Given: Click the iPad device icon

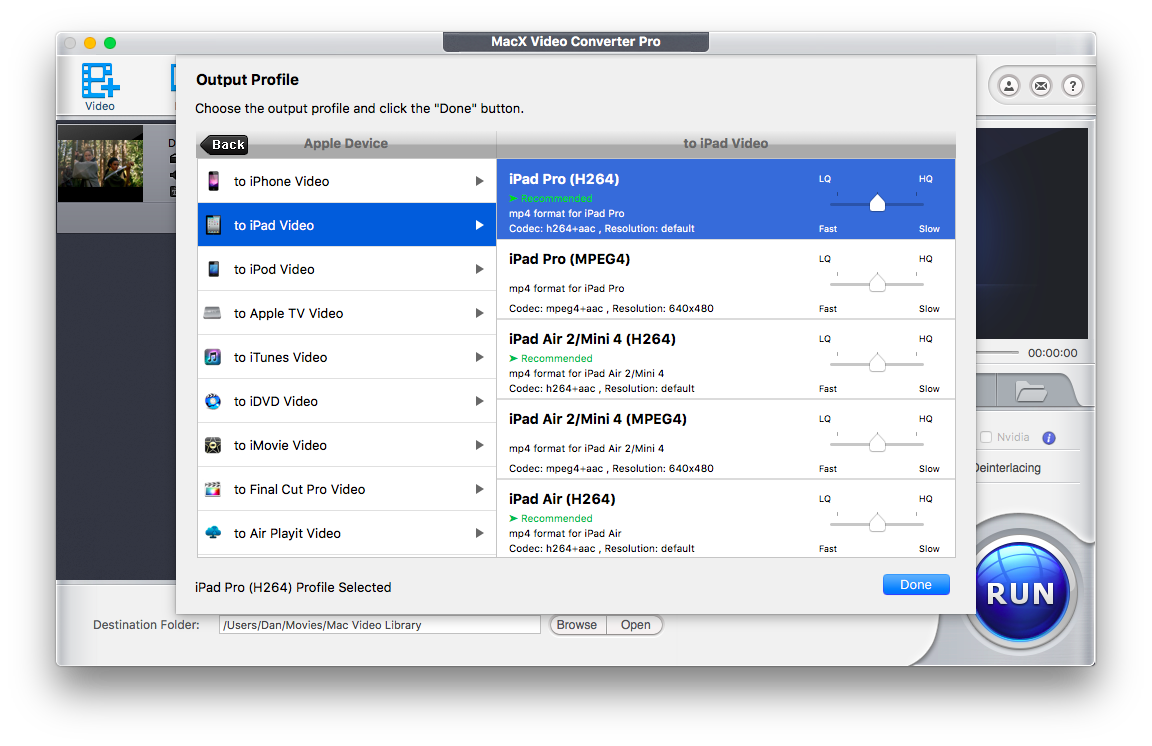Looking at the screenshot, I should (214, 225).
